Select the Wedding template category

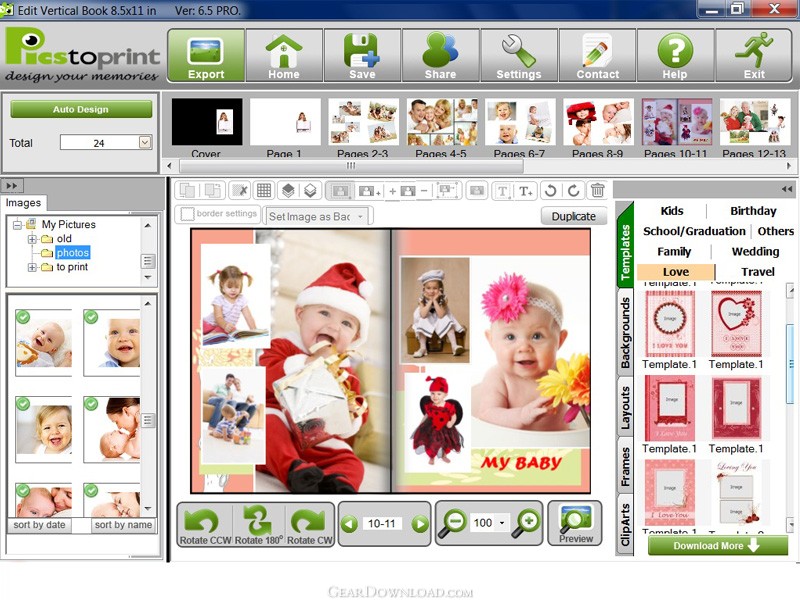pyautogui.click(x=755, y=252)
